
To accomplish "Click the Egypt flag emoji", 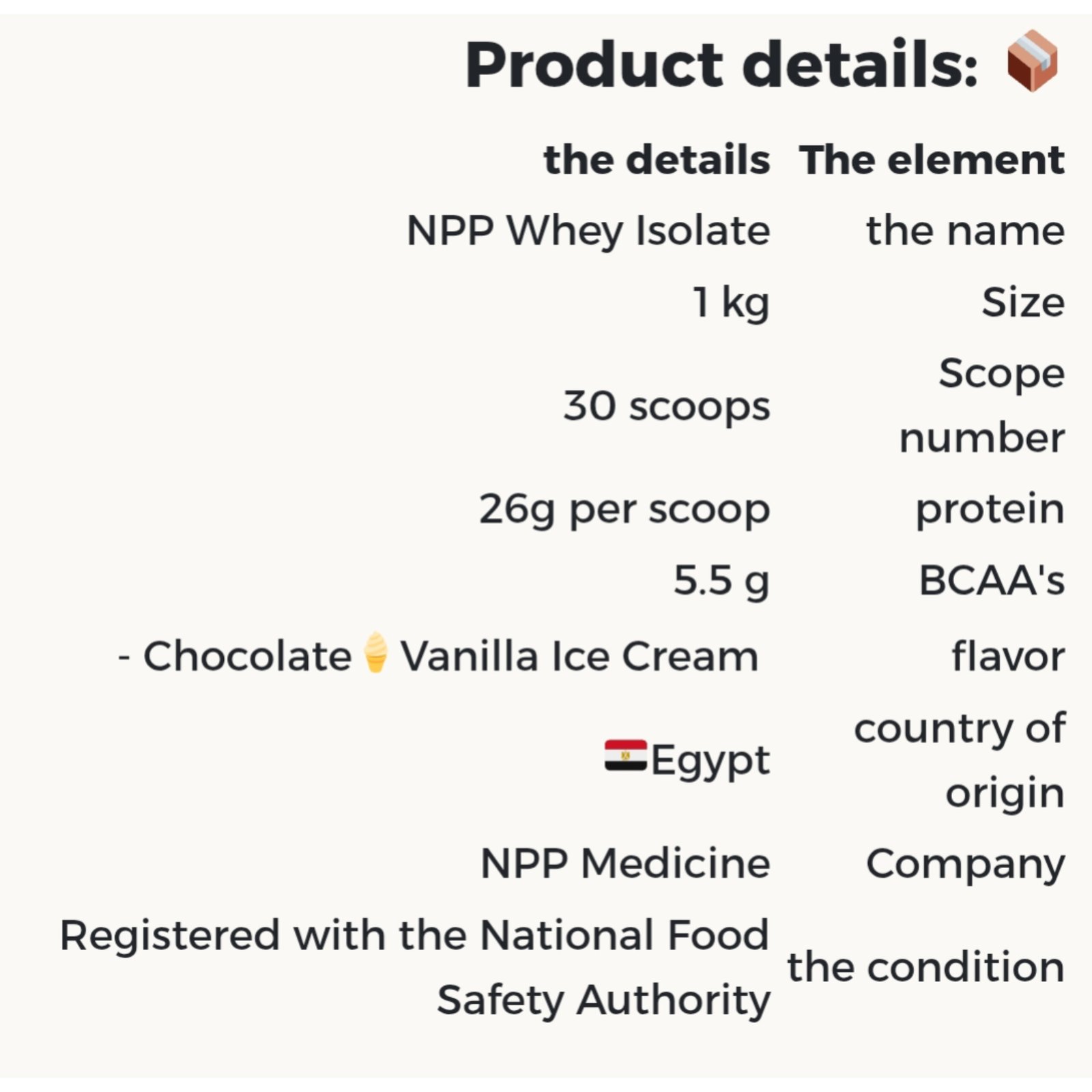I will (626, 756).
